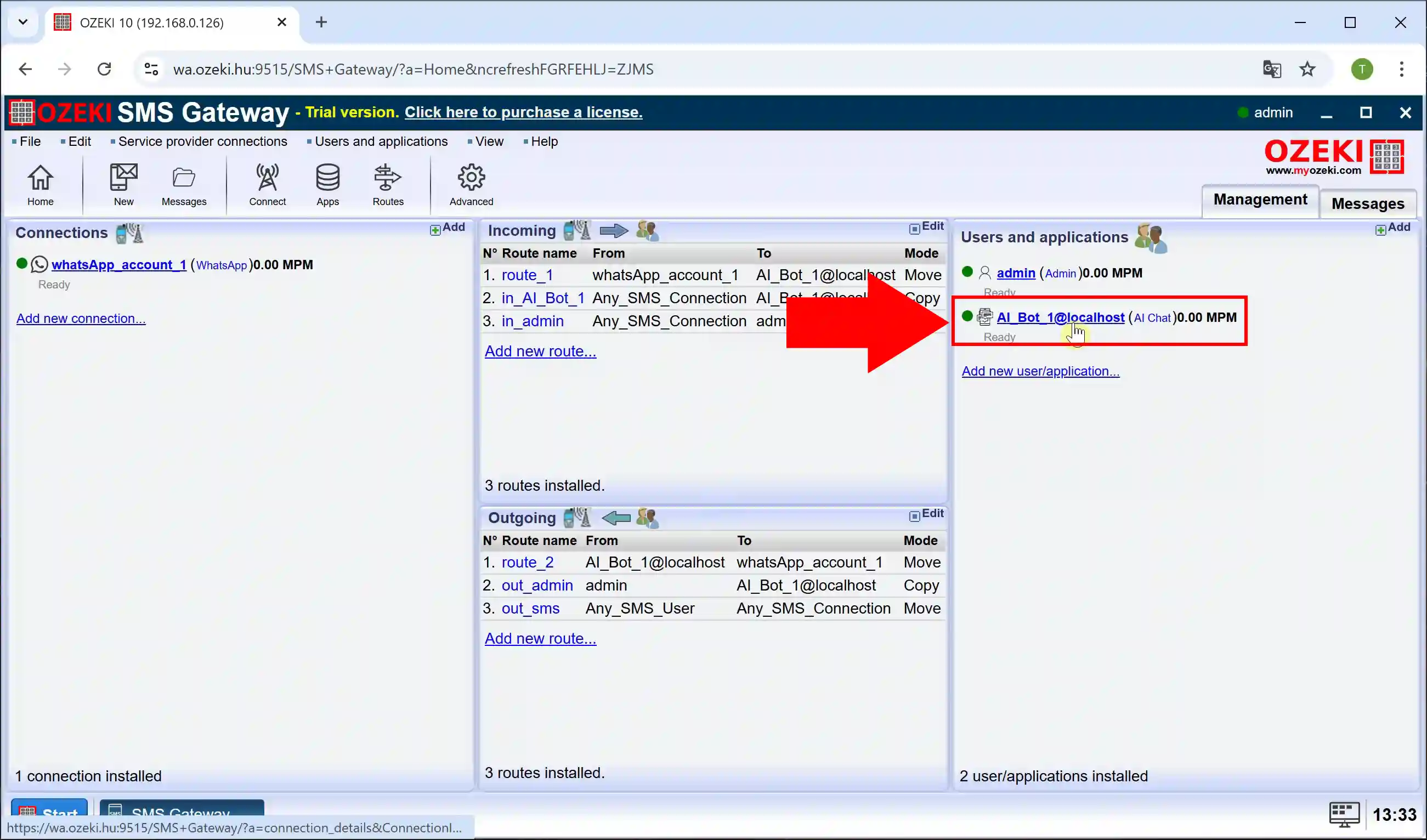Image resolution: width=1427 pixels, height=840 pixels.
Task: Click the admin label in title bar
Action: [1273, 112]
